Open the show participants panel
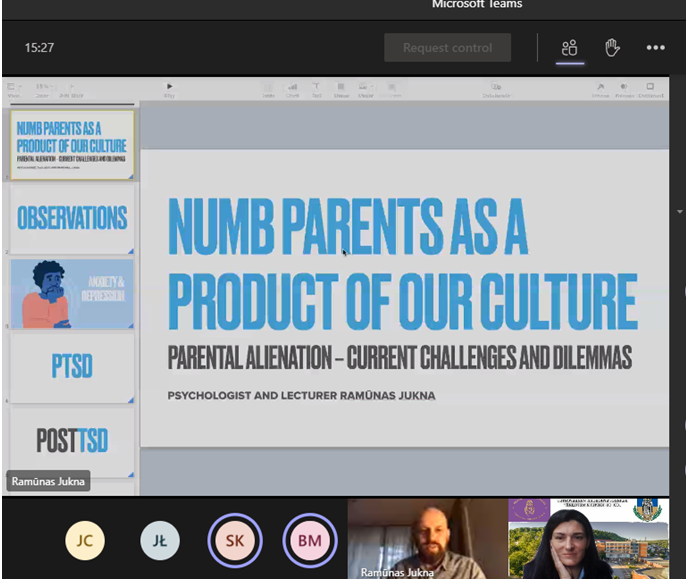 click(x=570, y=48)
